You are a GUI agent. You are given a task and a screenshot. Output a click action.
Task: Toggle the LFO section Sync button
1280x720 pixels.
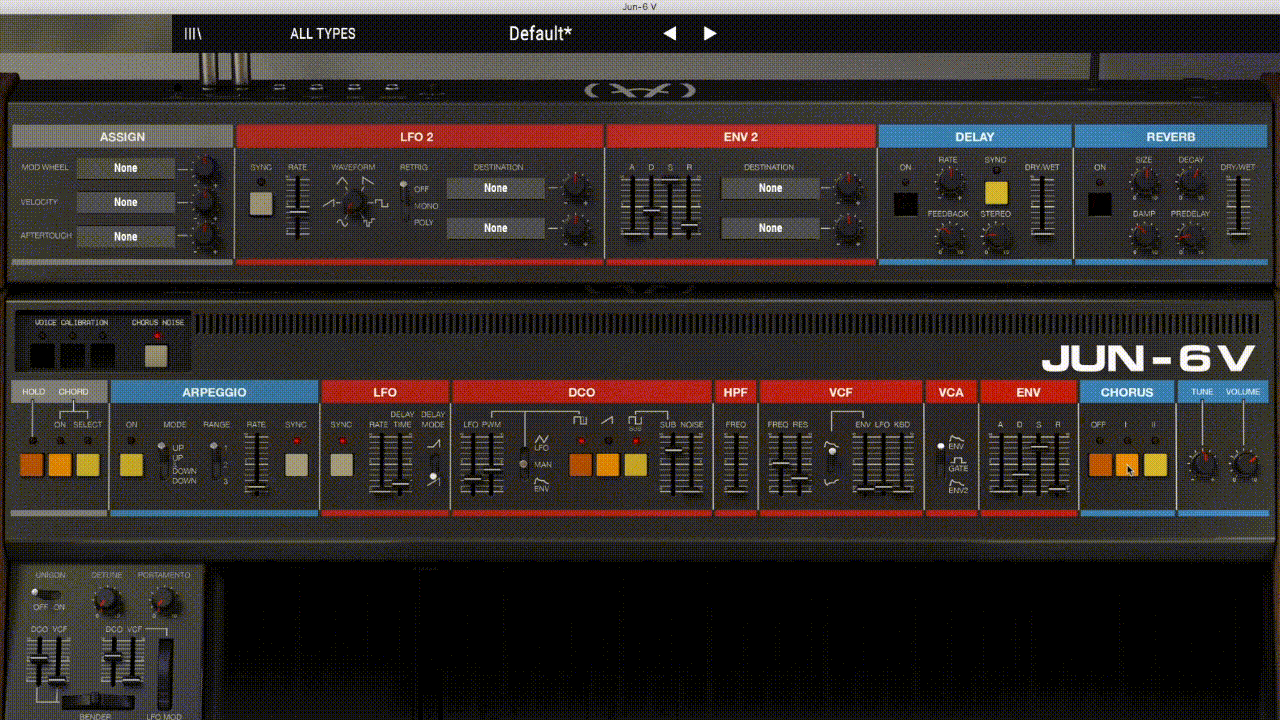tap(342, 465)
